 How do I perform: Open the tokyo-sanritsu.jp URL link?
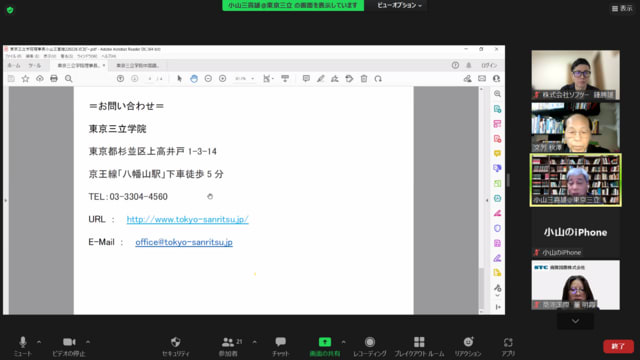coord(187,219)
